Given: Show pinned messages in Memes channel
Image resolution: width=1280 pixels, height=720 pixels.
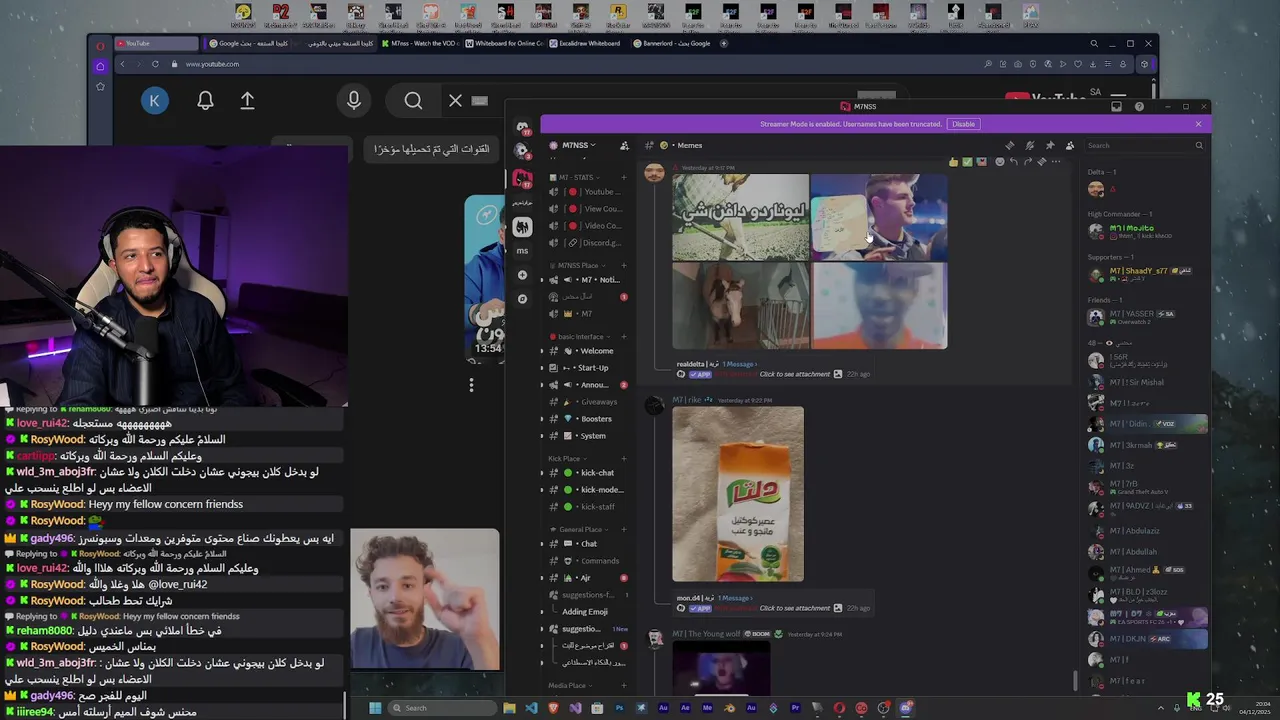Looking at the screenshot, I should tap(1049, 145).
